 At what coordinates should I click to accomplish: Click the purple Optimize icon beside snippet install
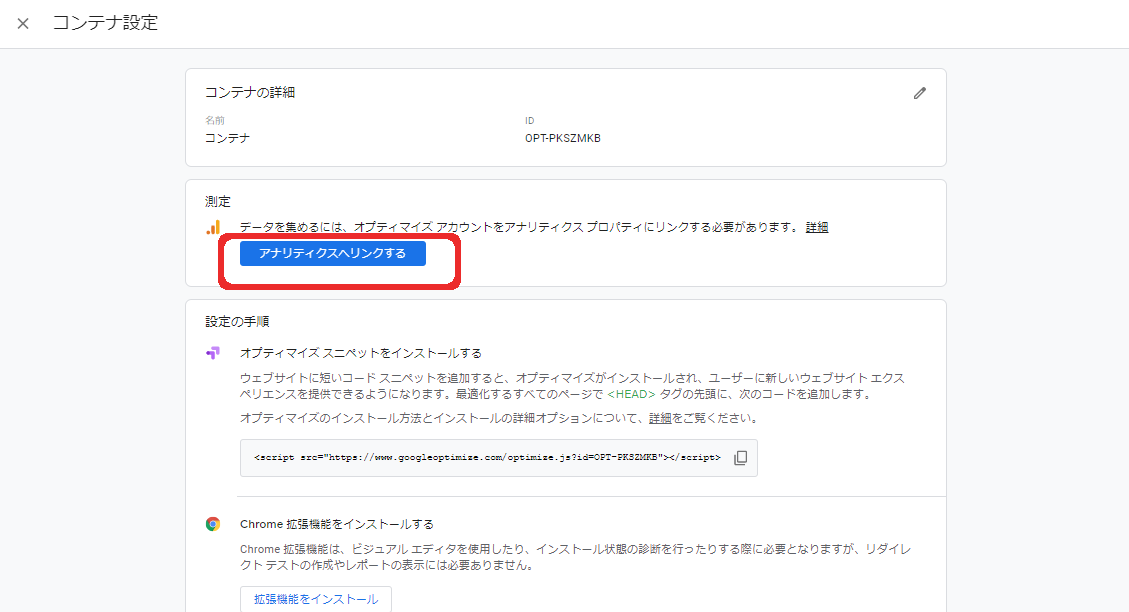coord(212,353)
